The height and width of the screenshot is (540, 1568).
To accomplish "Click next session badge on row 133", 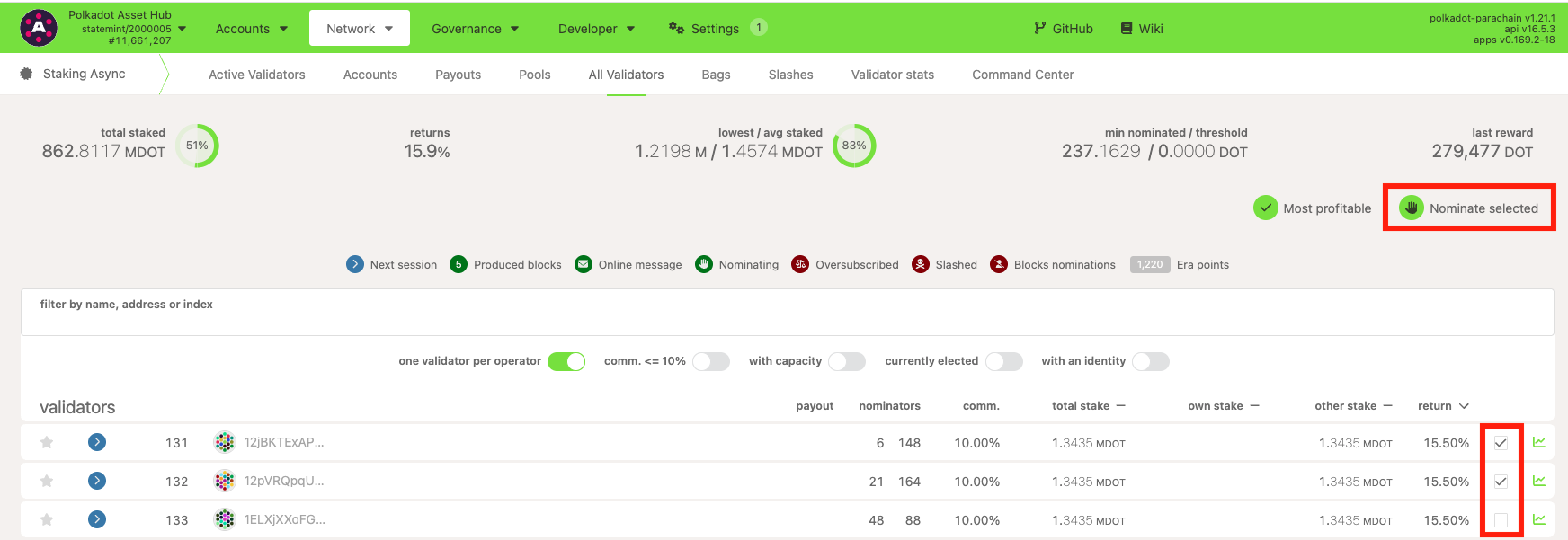I will [x=97, y=519].
